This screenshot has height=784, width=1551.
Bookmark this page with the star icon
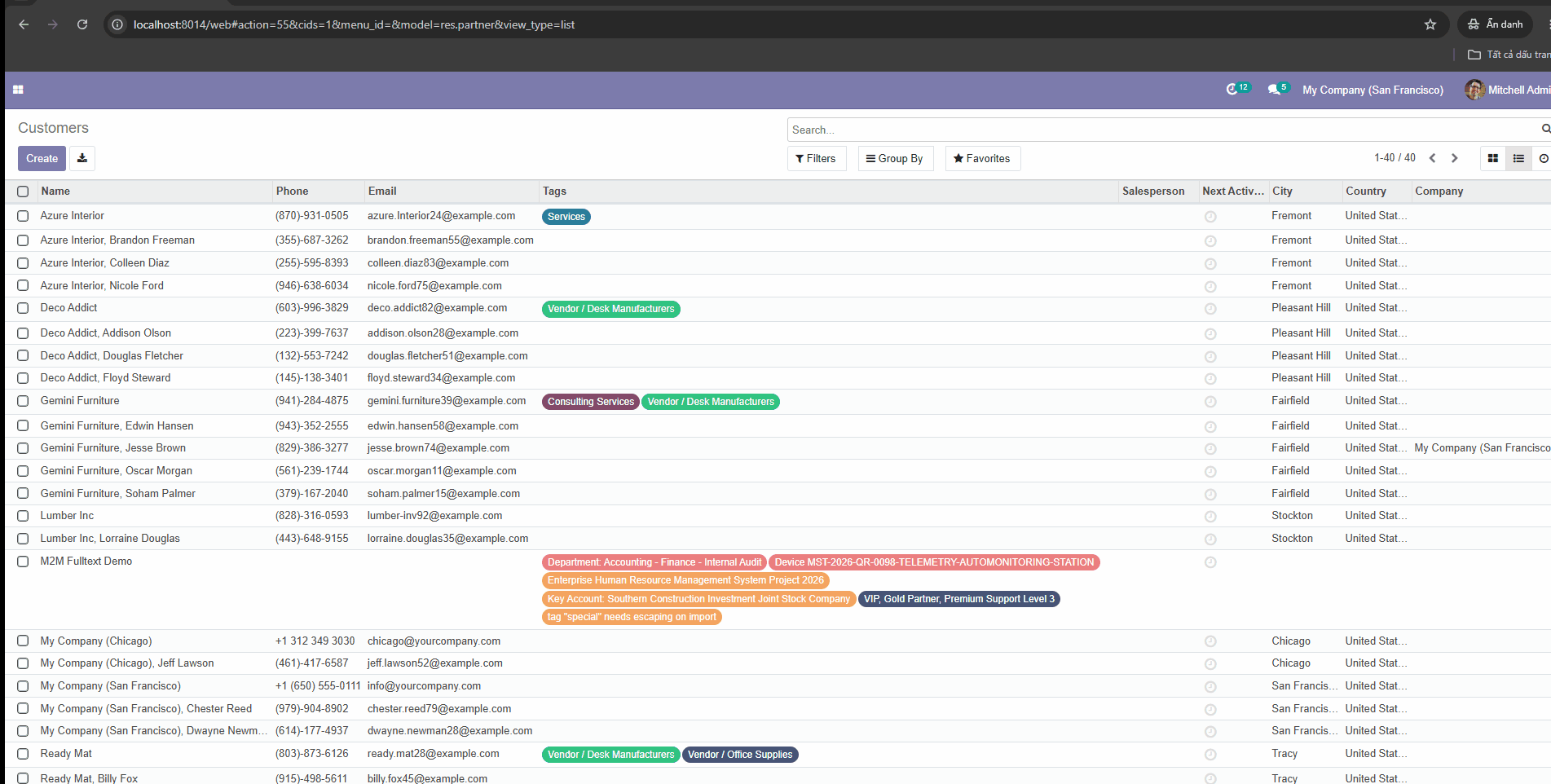point(1430,24)
